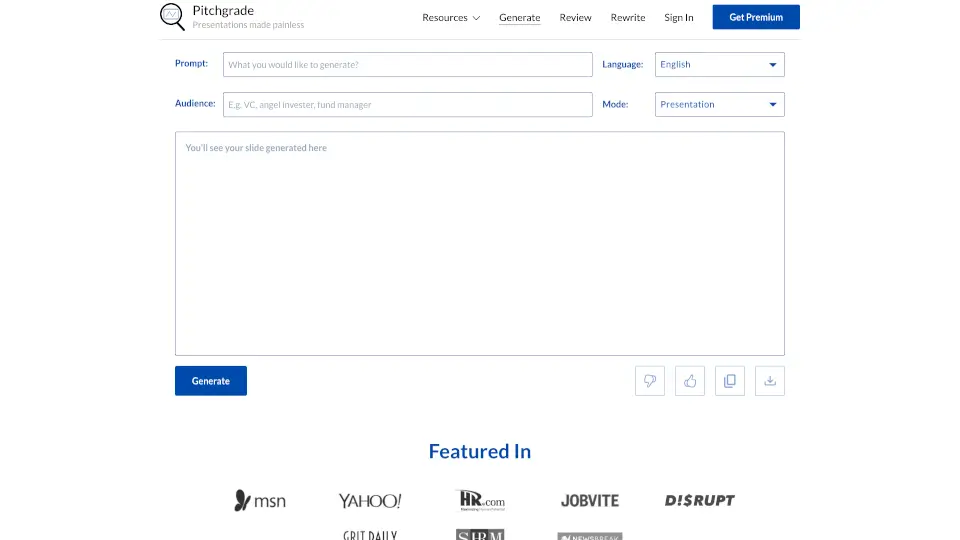Screen dimensions: 960x540
Task: Click the MSN logo under Featured In
Action: point(260,500)
